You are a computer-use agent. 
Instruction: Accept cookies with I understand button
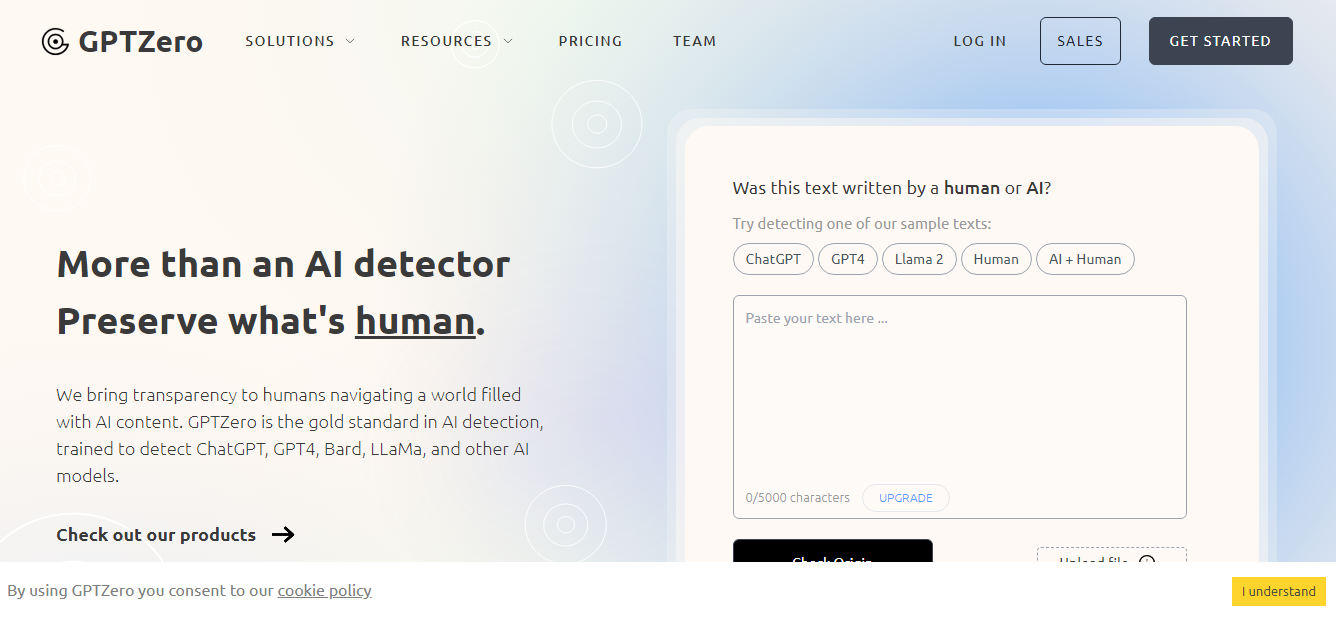(1279, 591)
